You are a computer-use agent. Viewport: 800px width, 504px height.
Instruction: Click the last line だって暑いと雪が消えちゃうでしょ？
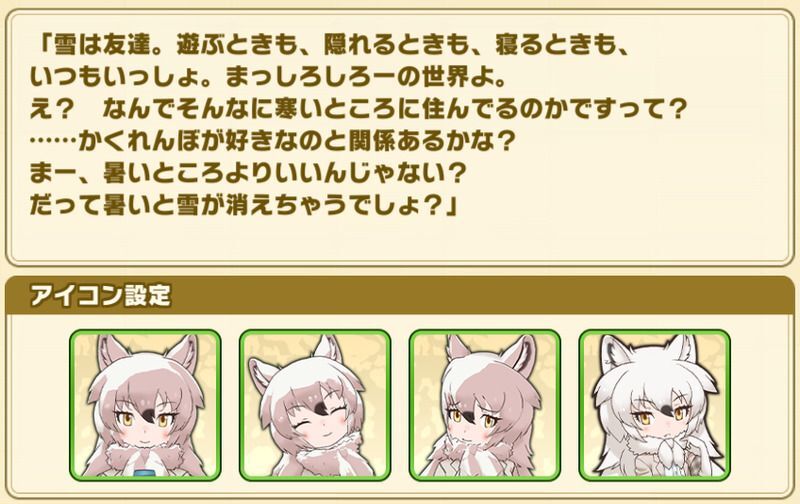click(x=244, y=205)
